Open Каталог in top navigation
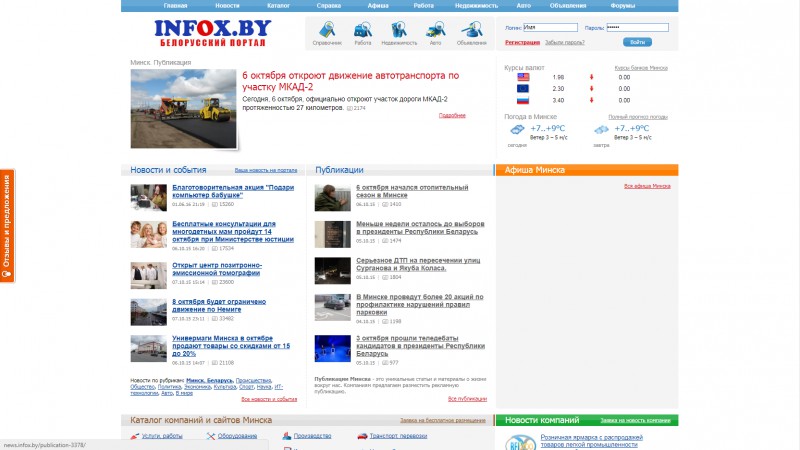Screen dimensions: 800x450 tap(279, 6)
